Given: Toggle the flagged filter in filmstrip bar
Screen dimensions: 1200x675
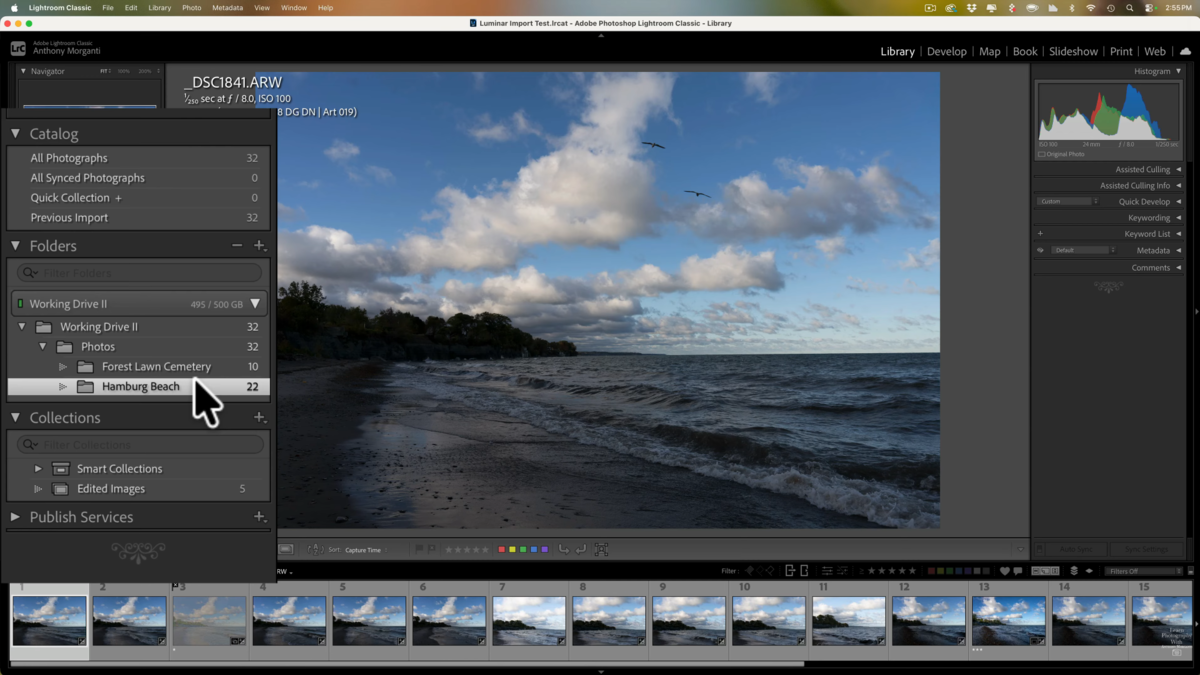Looking at the screenshot, I should click(x=749, y=571).
